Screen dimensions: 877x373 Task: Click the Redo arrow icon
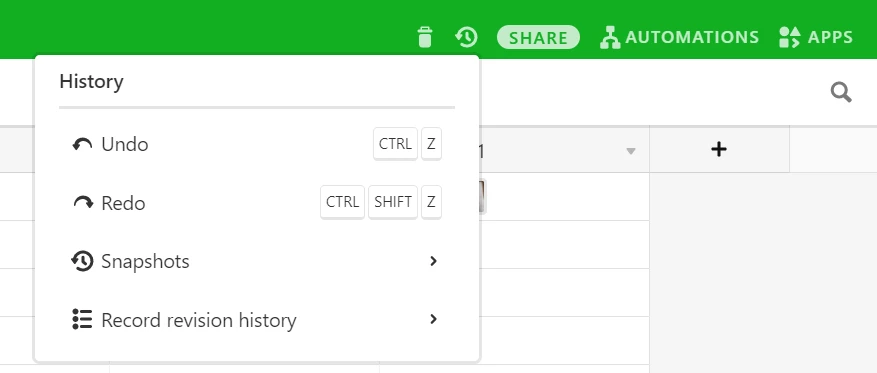pos(83,203)
